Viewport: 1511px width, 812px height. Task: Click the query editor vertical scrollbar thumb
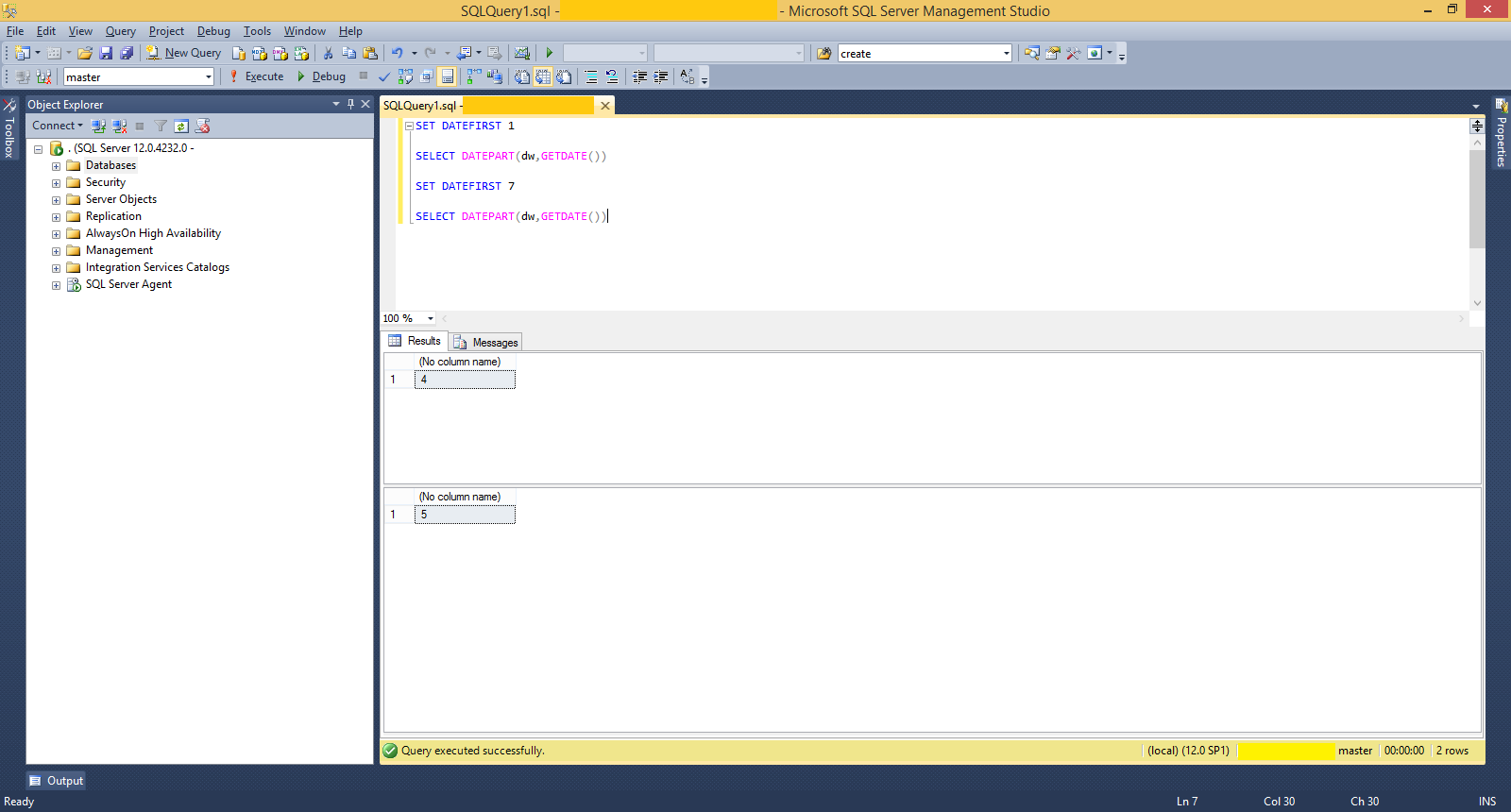(x=1477, y=198)
